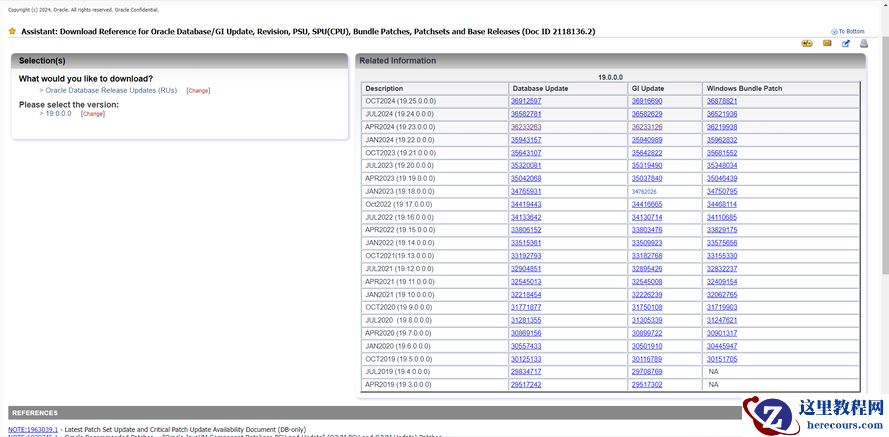
Task: Click the OCT2024 (19.25.0.0.0) description cell
Action: point(435,101)
